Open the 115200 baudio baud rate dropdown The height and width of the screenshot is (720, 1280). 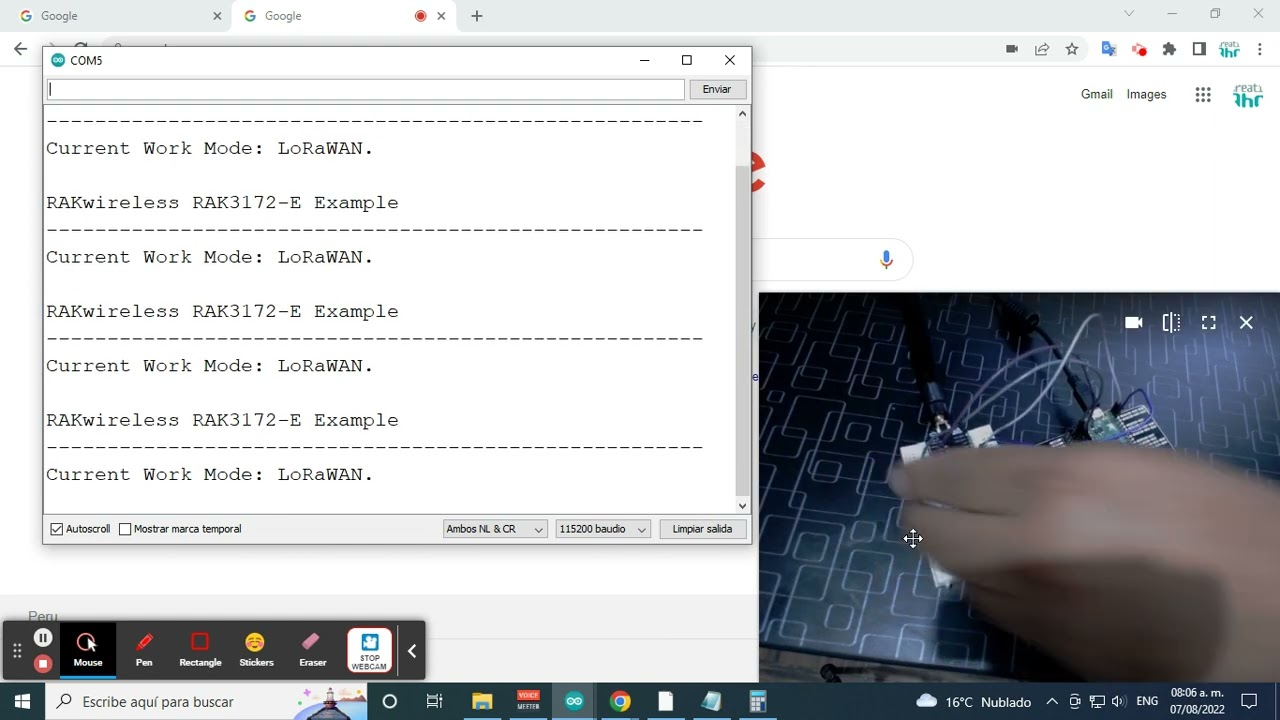[603, 529]
